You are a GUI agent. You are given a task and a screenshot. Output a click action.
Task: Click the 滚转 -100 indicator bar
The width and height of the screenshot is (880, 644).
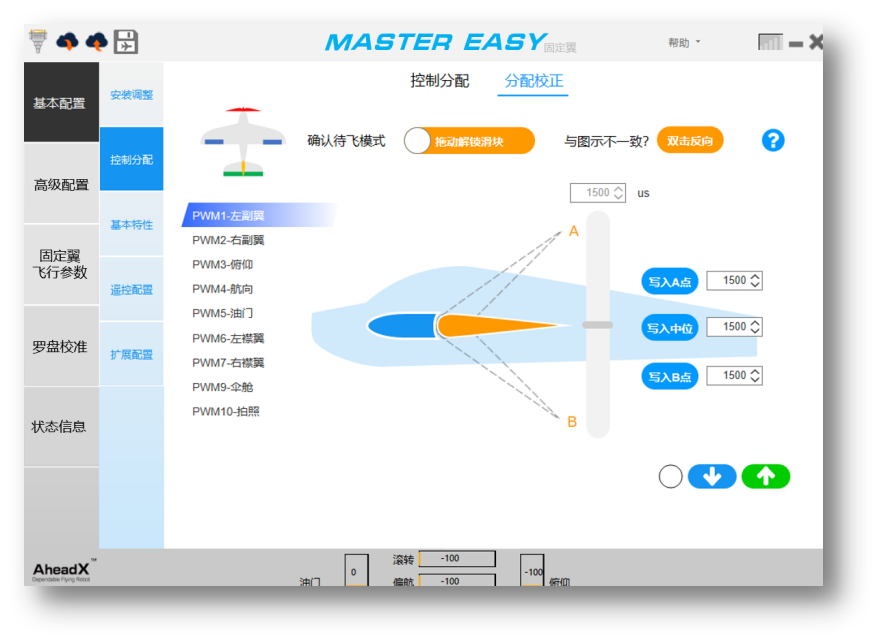click(x=457, y=559)
